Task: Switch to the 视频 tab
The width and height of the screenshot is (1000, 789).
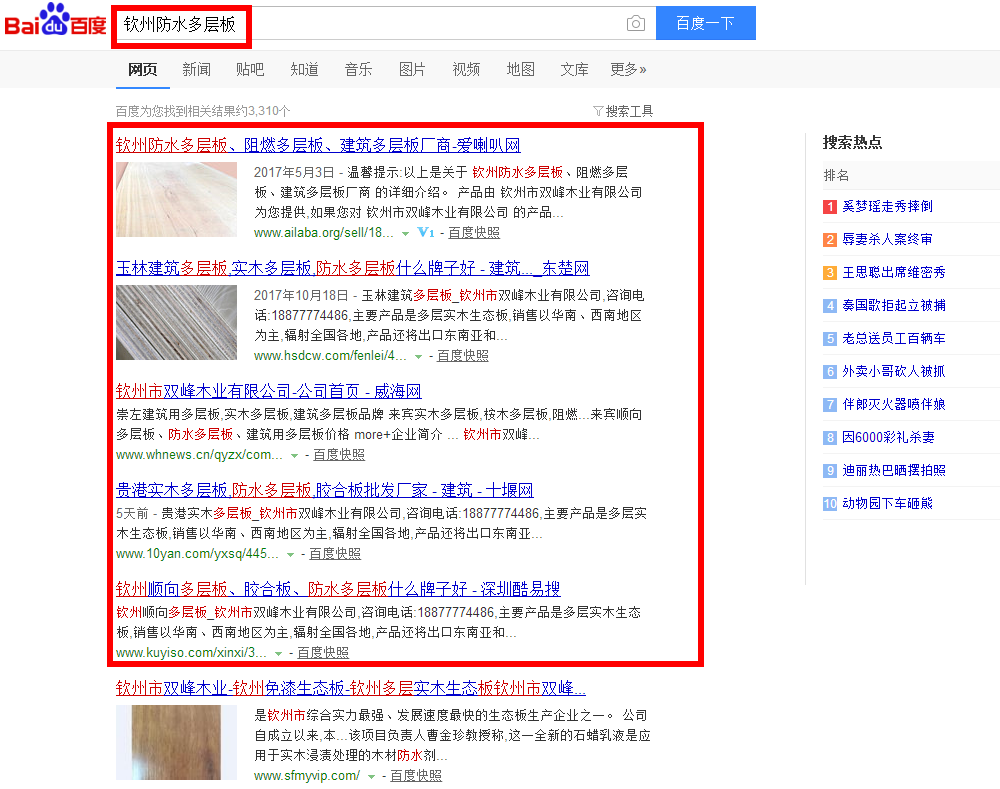Action: [466, 70]
